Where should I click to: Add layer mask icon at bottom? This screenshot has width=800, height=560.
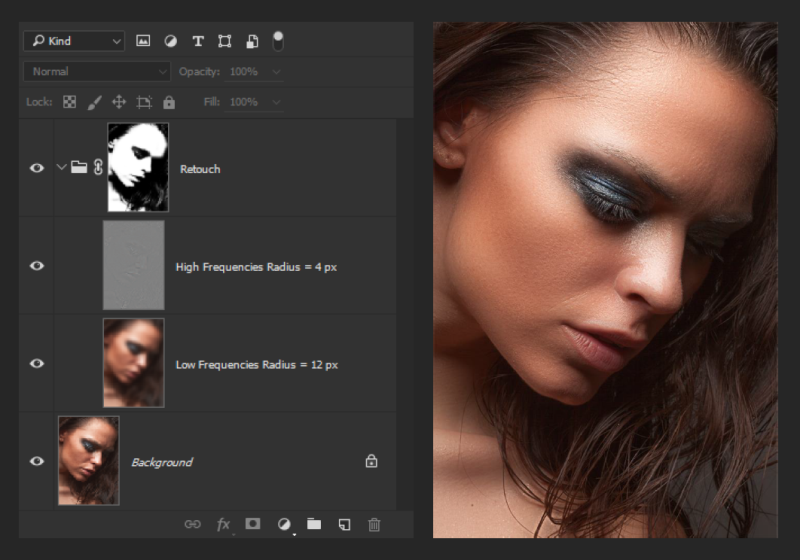click(x=253, y=524)
